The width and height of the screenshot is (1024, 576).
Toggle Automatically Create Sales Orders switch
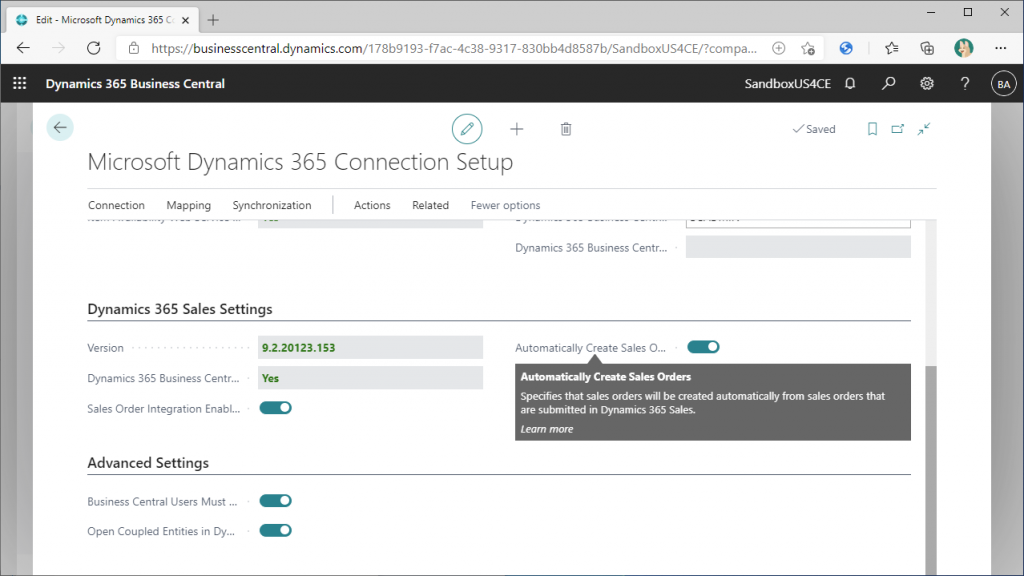point(703,347)
